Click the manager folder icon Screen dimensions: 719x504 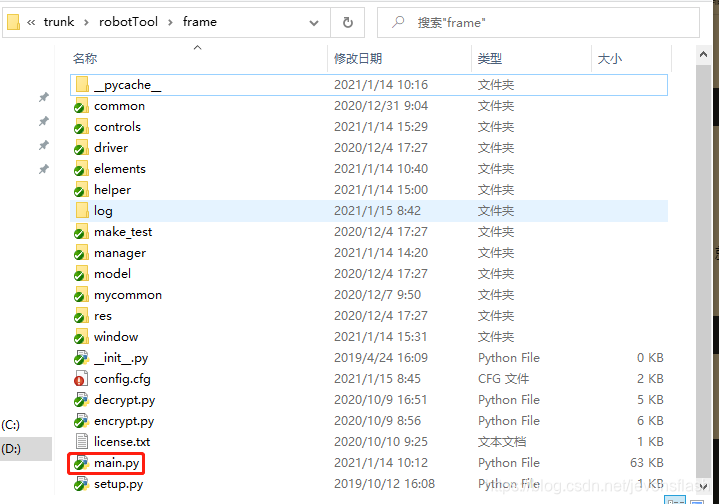pyautogui.click(x=81, y=253)
